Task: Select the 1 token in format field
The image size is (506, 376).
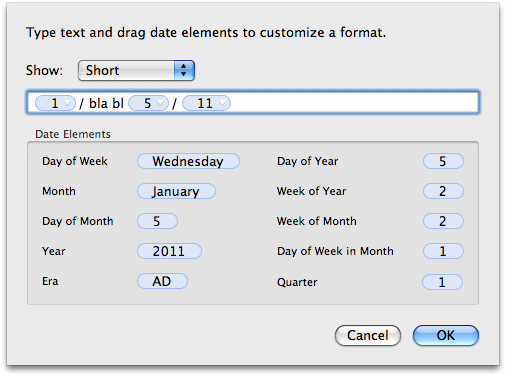Action: [x=55, y=103]
